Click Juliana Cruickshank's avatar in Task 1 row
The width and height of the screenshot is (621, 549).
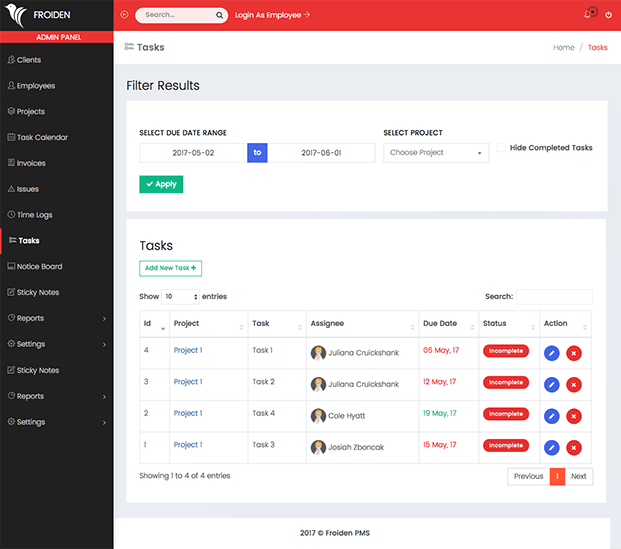318,352
